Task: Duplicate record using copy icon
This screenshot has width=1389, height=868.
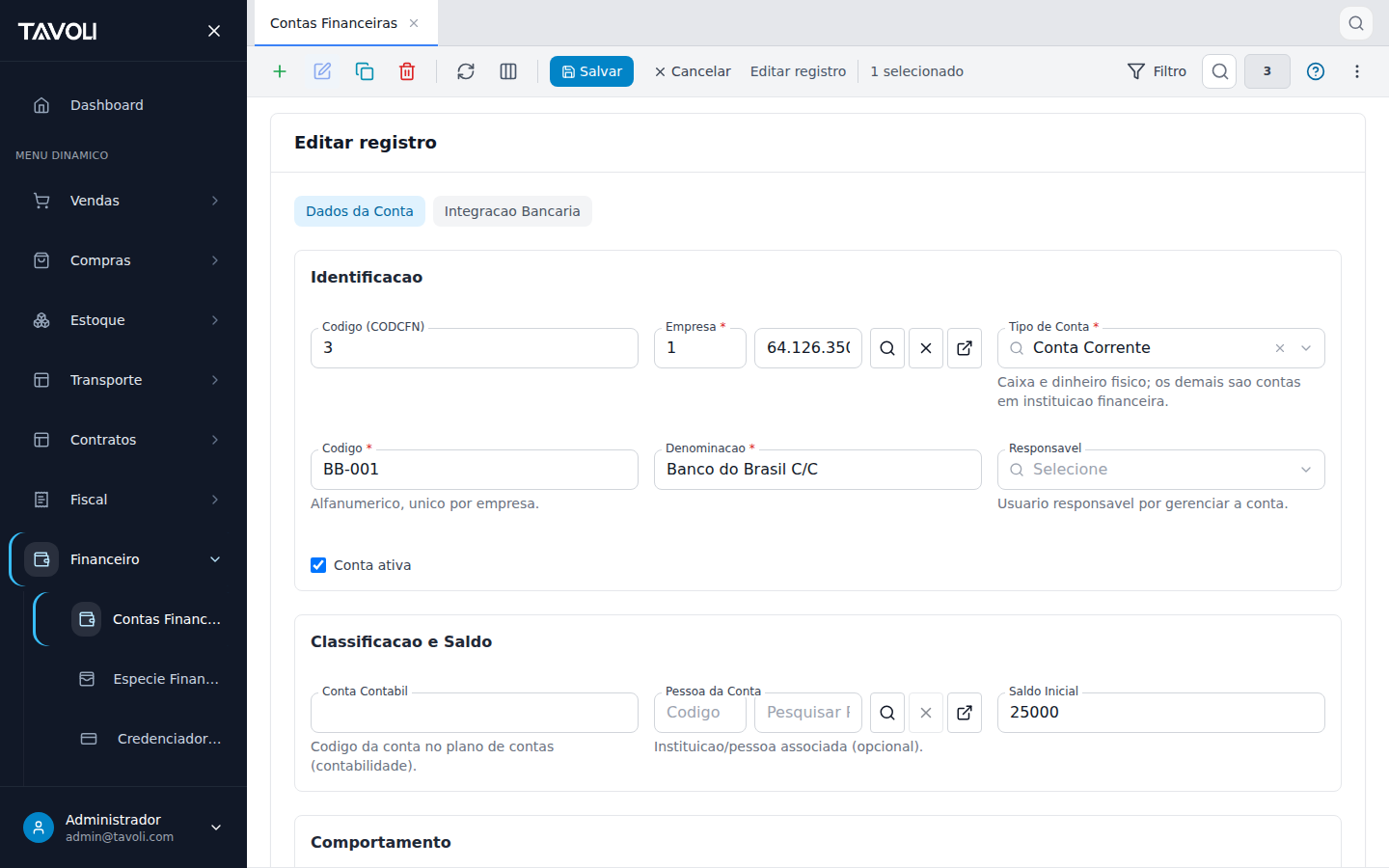Action: click(x=365, y=71)
